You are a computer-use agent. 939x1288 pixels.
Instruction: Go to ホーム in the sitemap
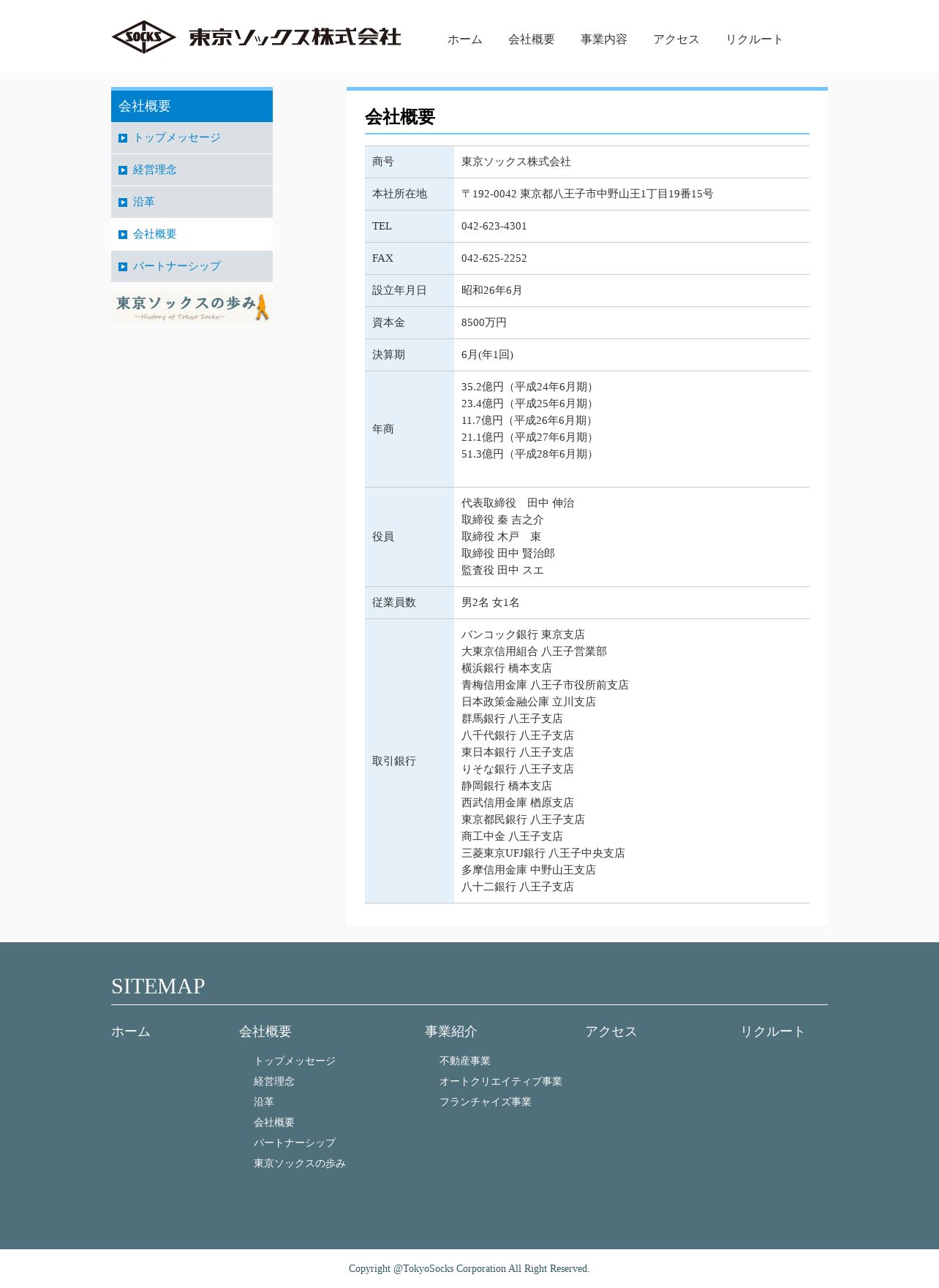(131, 1031)
